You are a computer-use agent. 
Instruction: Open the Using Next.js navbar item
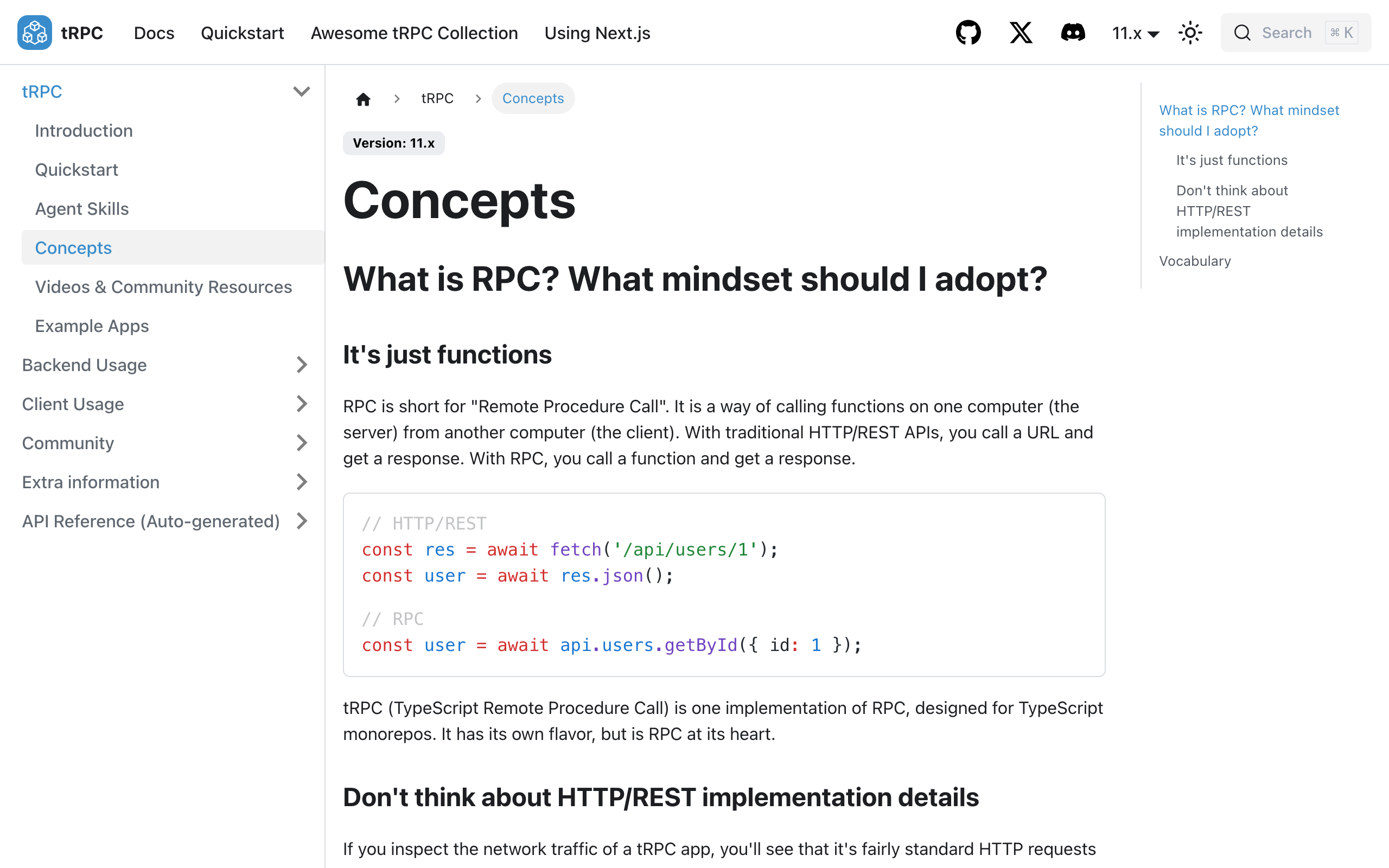click(x=597, y=33)
